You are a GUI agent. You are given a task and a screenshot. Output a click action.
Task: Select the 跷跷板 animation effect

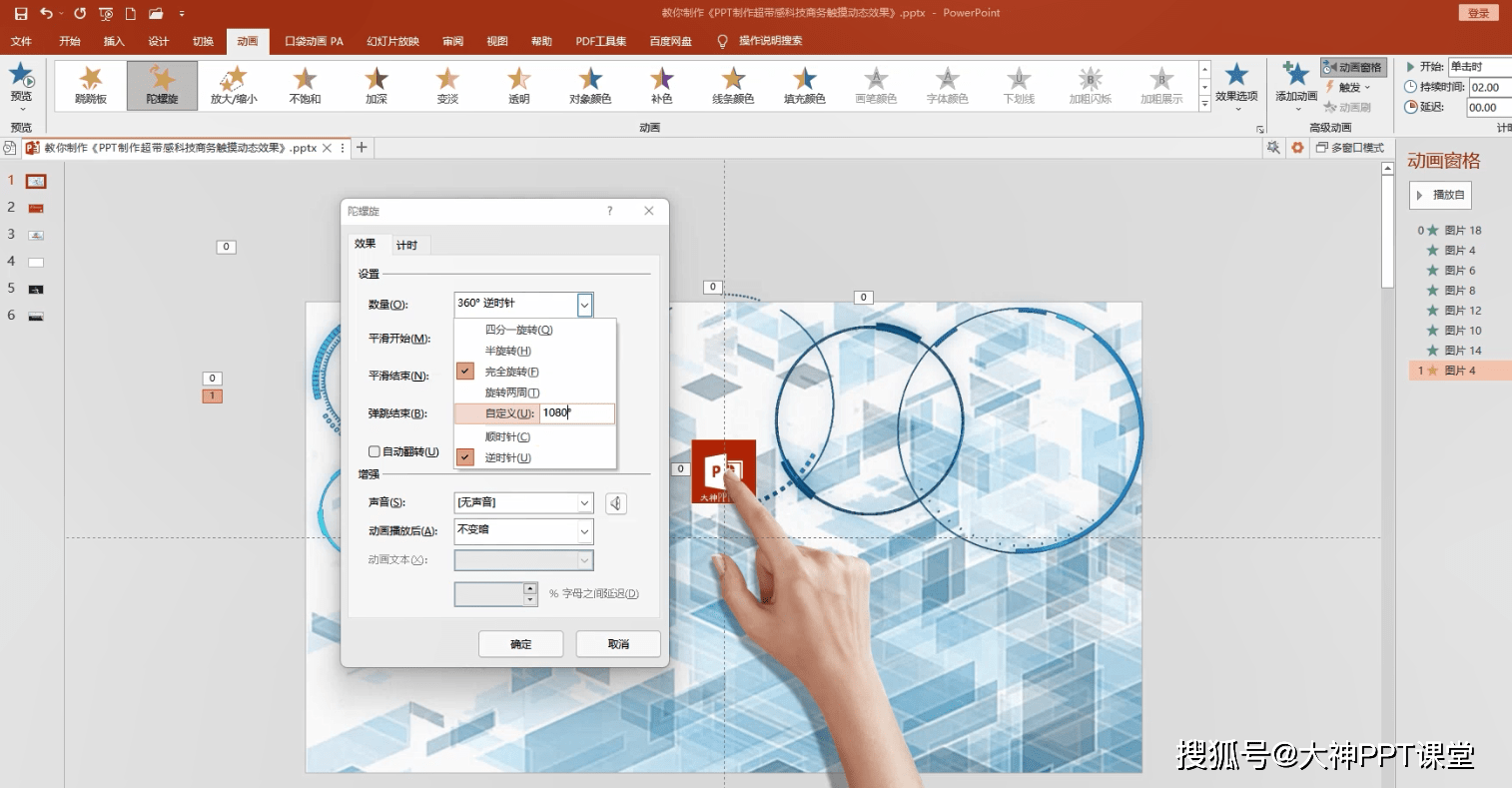91,85
